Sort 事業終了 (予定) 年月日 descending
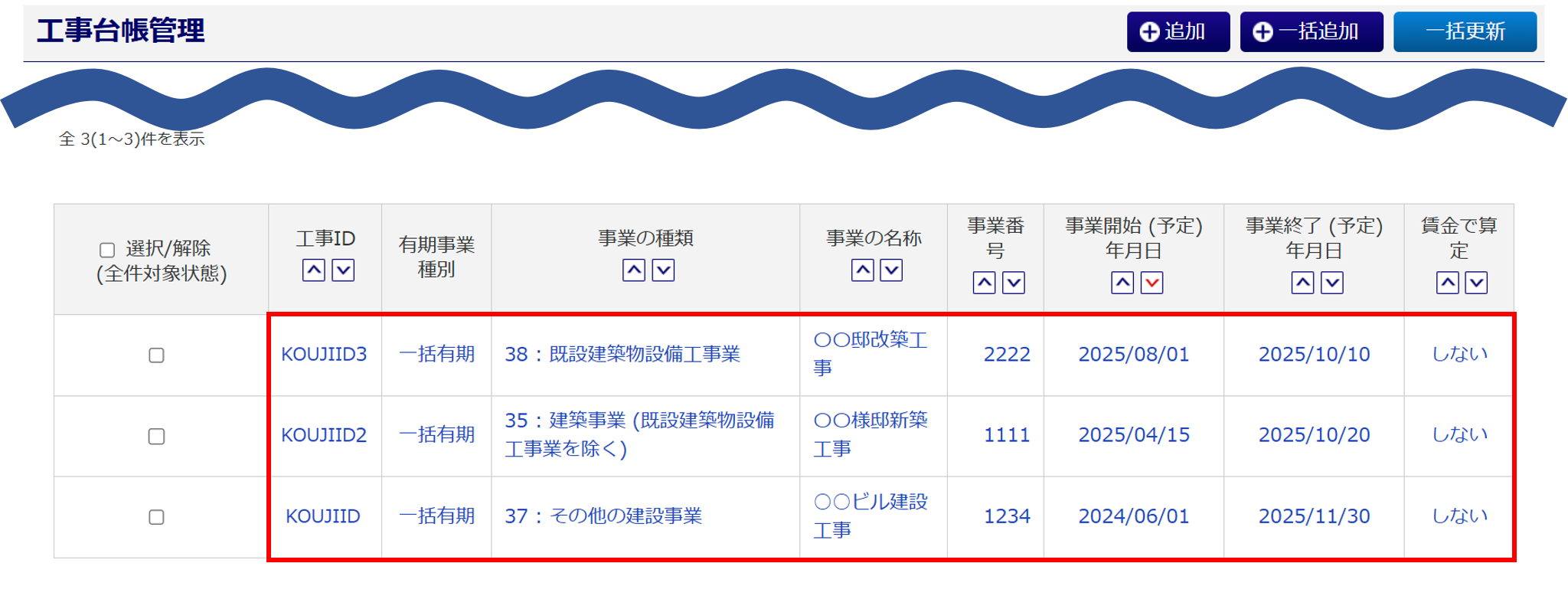 [1332, 283]
